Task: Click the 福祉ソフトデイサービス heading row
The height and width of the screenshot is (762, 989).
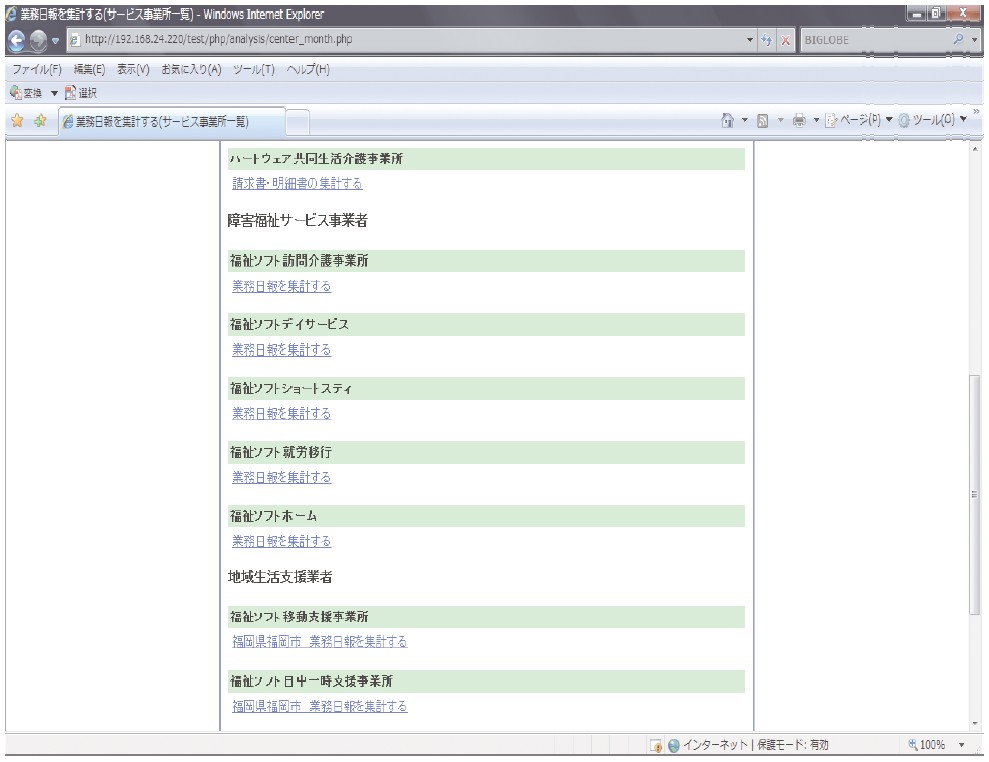Action: (x=486, y=325)
